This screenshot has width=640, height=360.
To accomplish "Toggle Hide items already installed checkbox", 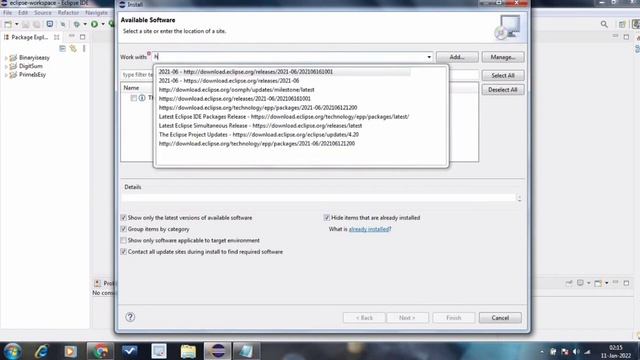I will [x=327, y=218].
